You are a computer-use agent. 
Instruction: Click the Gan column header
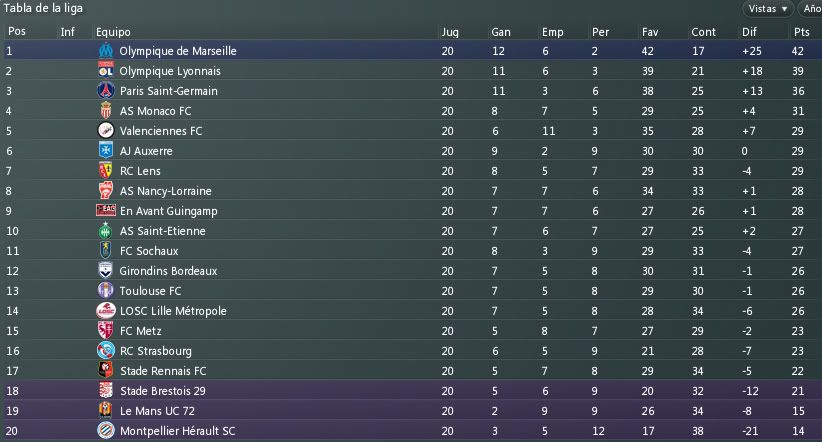(501, 32)
